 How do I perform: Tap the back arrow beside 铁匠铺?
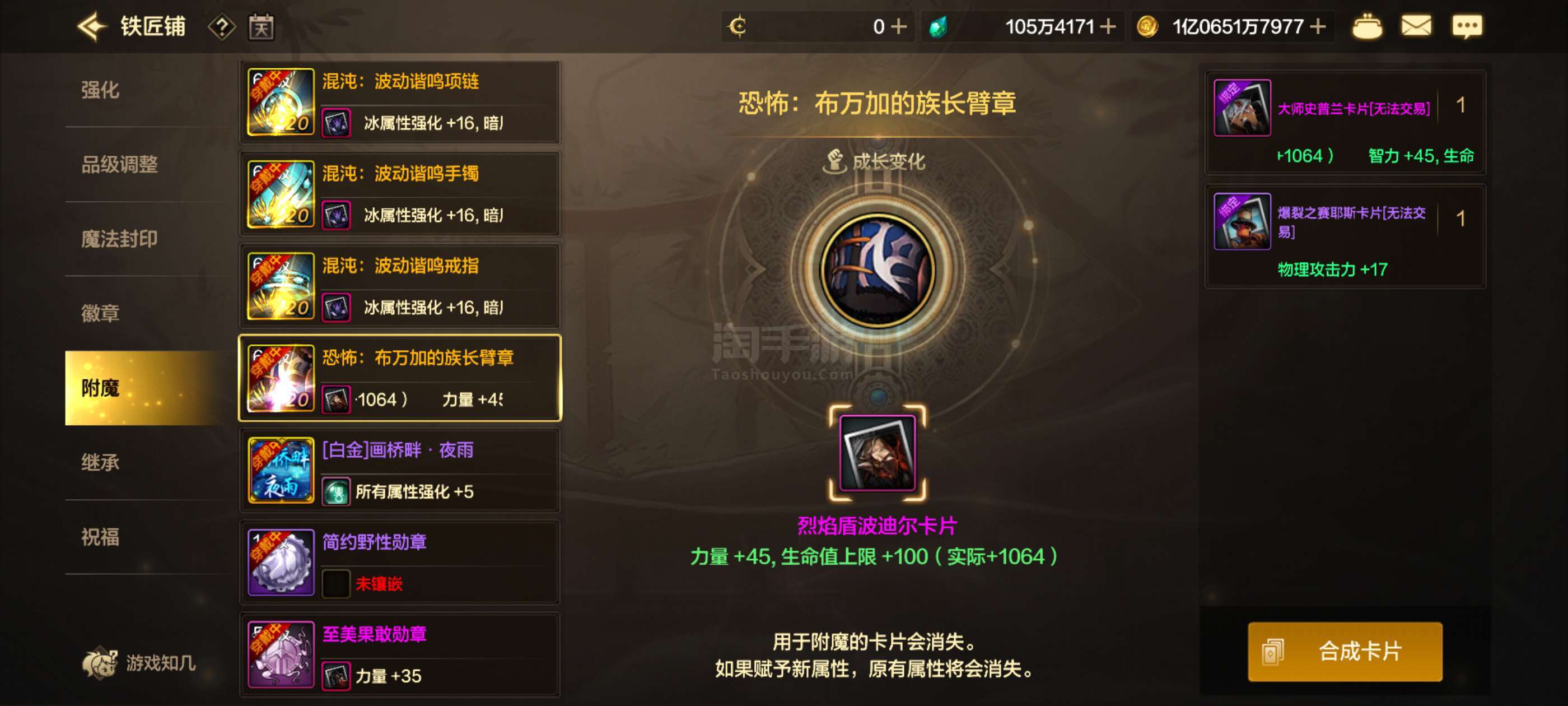[x=92, y=27]
